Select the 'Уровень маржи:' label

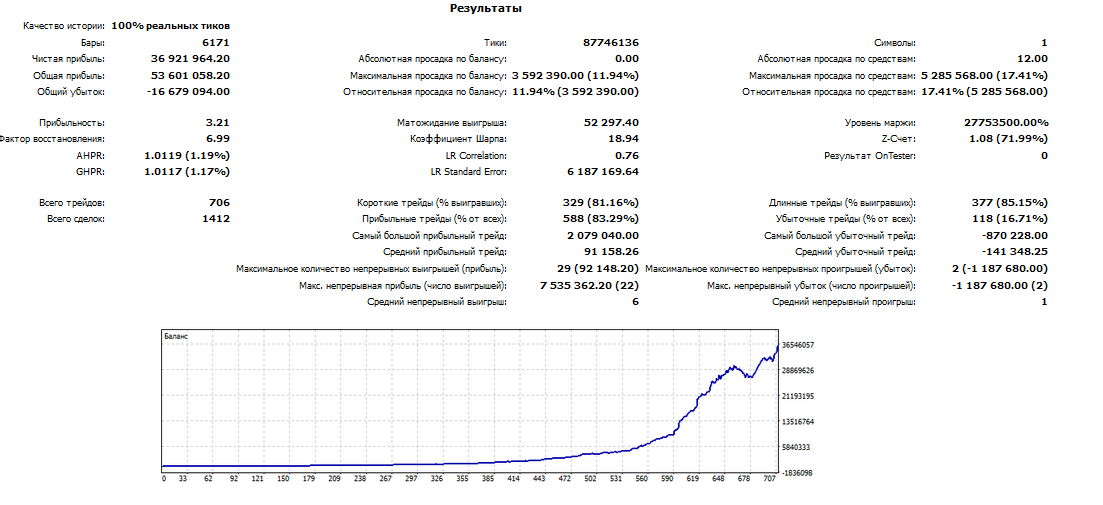880,123
